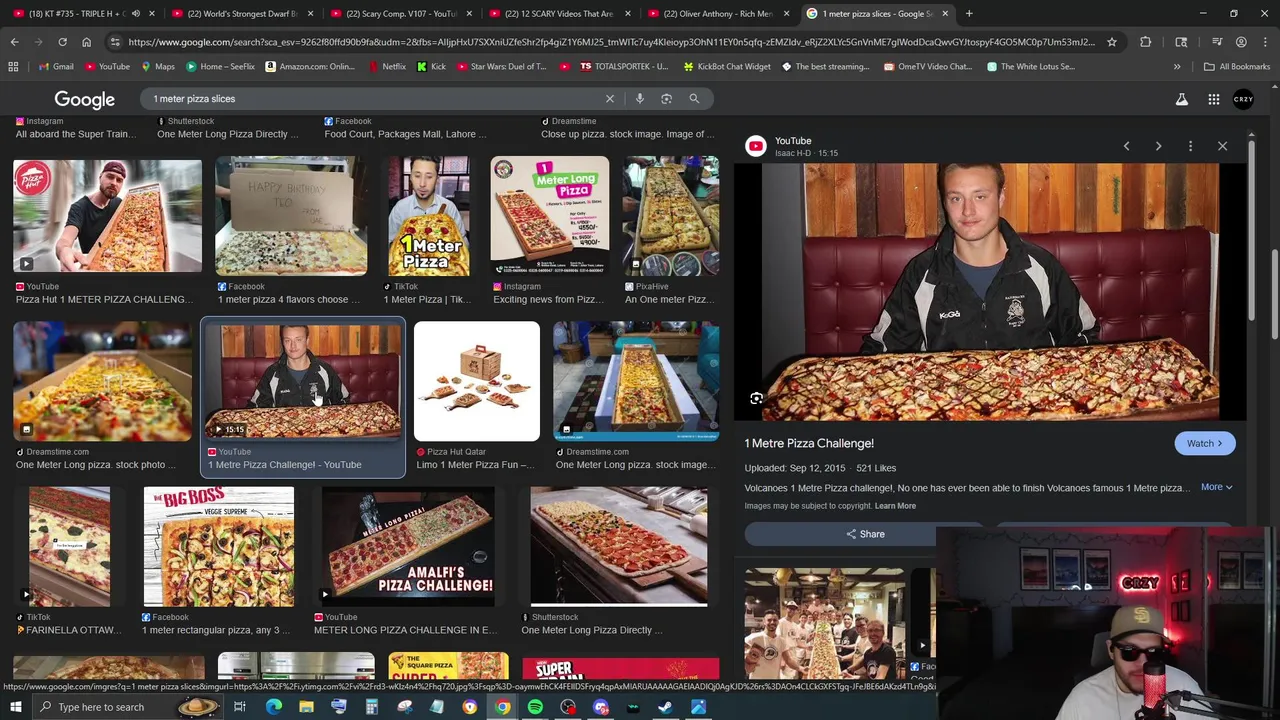The image size is (1280, 720).
Task: Open related group photo thumbnail below Share
Action: click(825, 623)
